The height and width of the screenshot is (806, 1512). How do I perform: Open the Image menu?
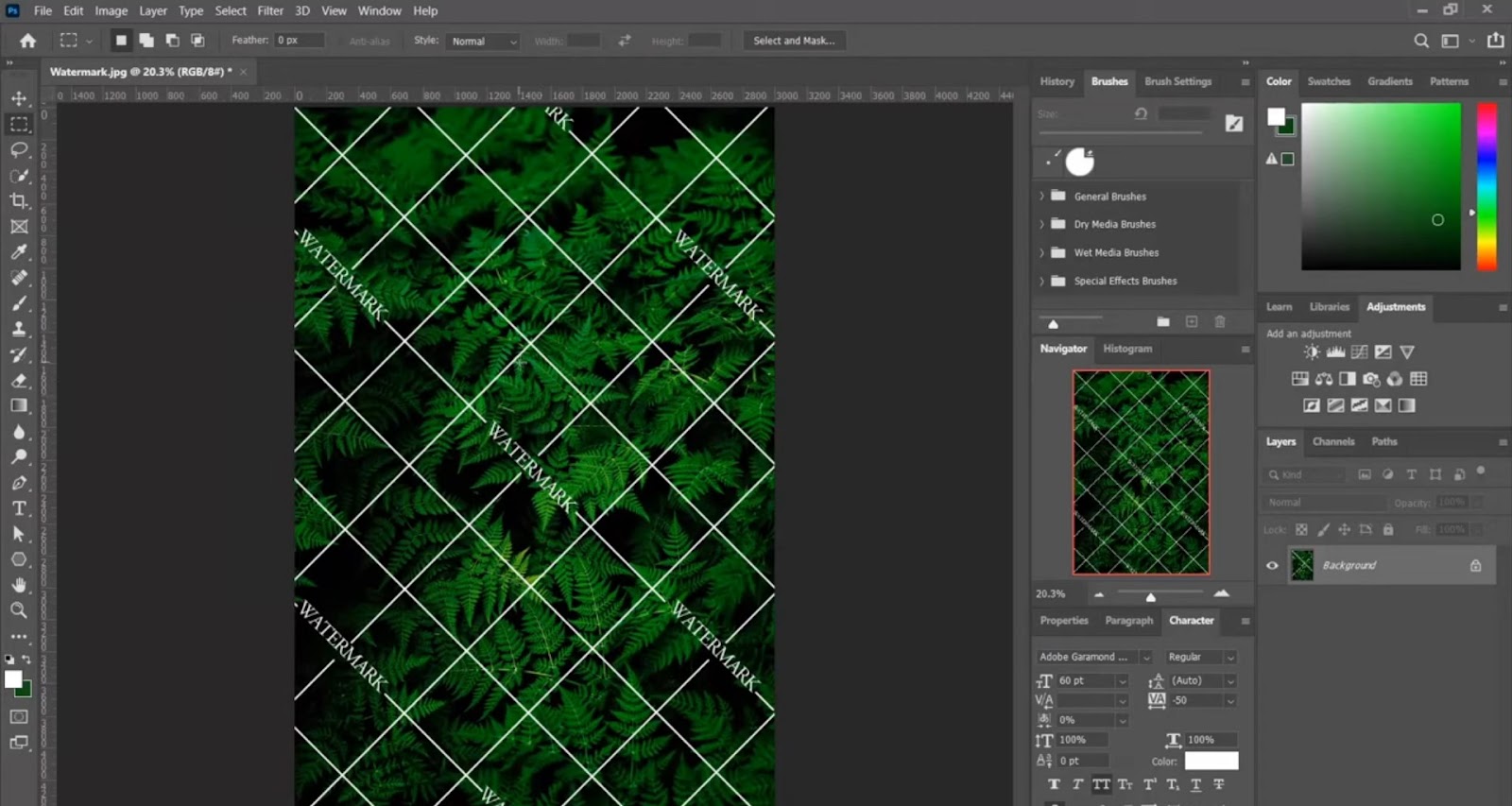coord(111,11)
